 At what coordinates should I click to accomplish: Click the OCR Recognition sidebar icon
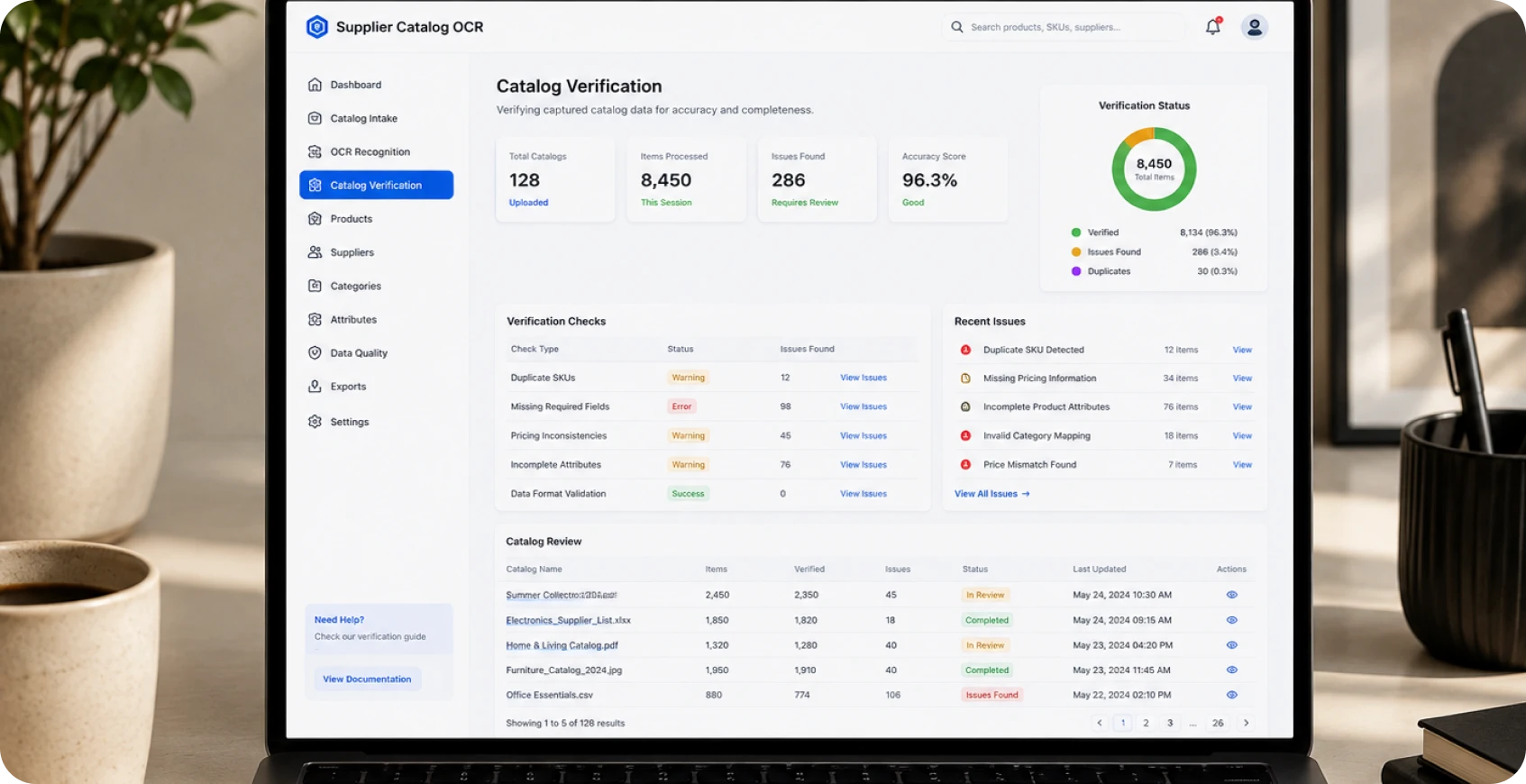(x=315, y=151)
